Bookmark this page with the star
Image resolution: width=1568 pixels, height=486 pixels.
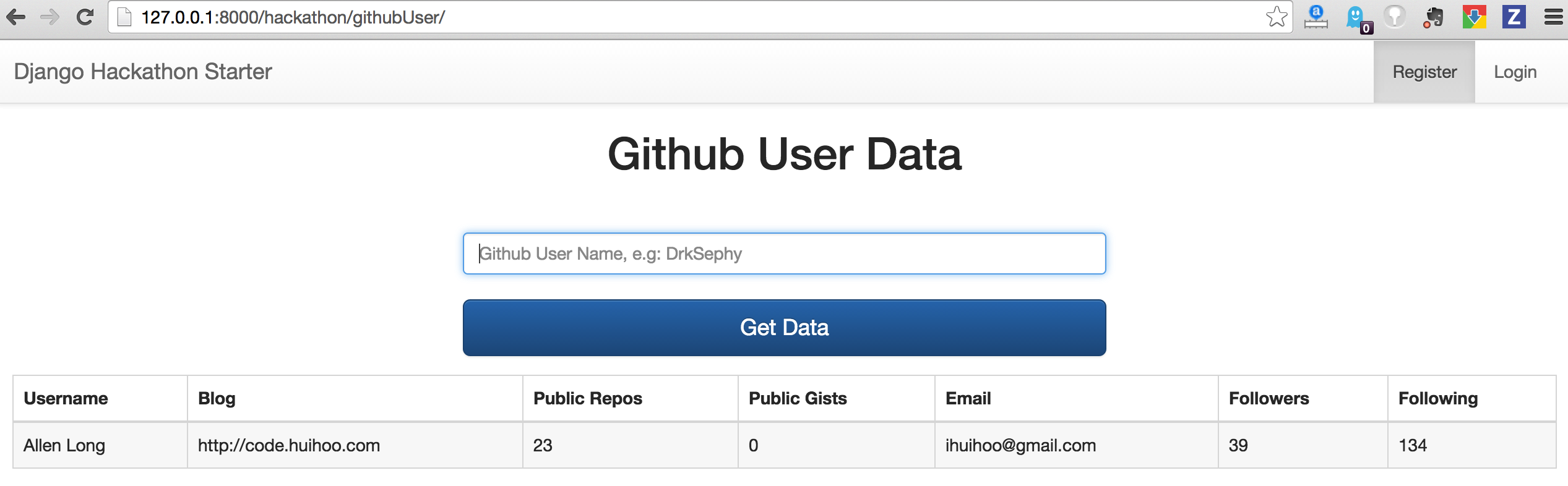1276,17
